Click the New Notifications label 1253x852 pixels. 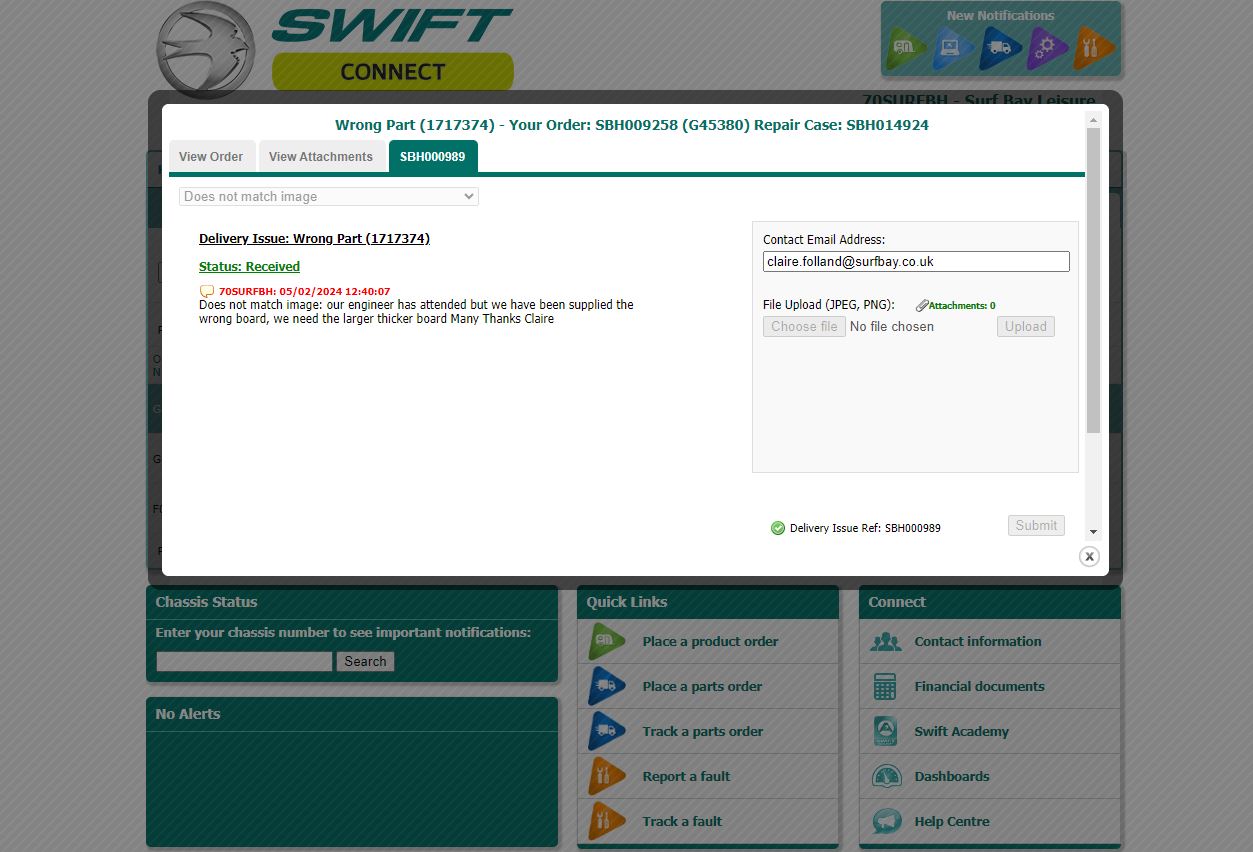point(1000,16)
